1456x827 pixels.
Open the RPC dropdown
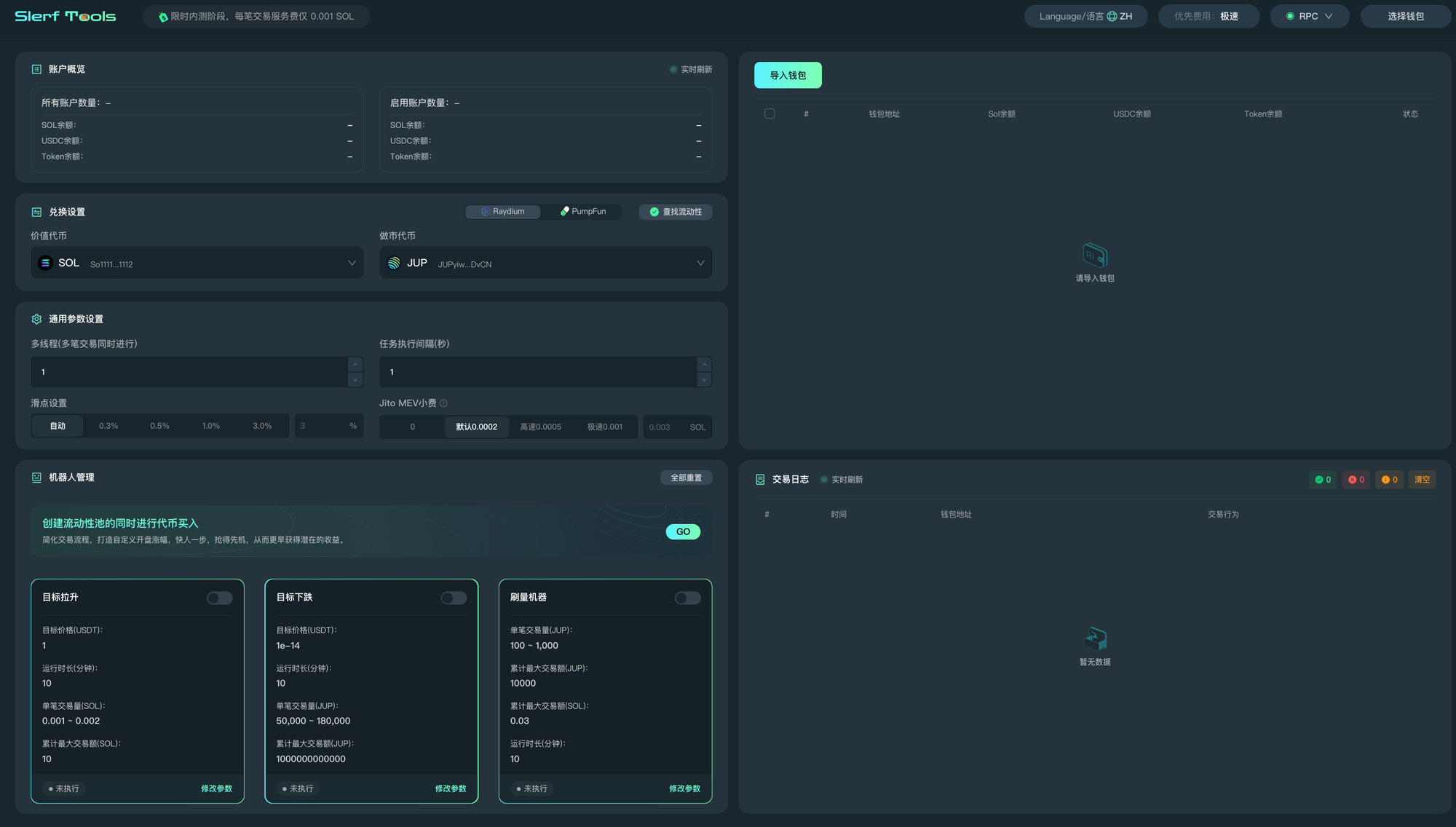point(1309,16)
